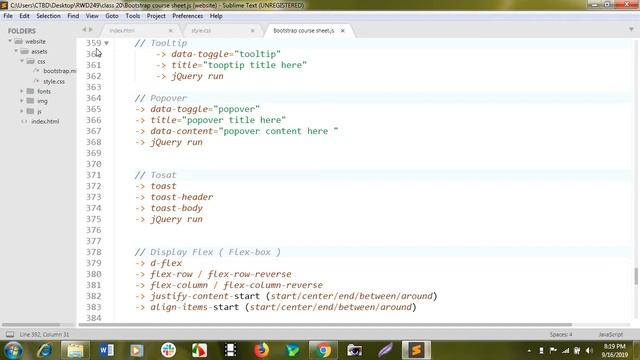Click the "d-flex" text on line 379
This screenshot has height=360, width=640.
166,263
